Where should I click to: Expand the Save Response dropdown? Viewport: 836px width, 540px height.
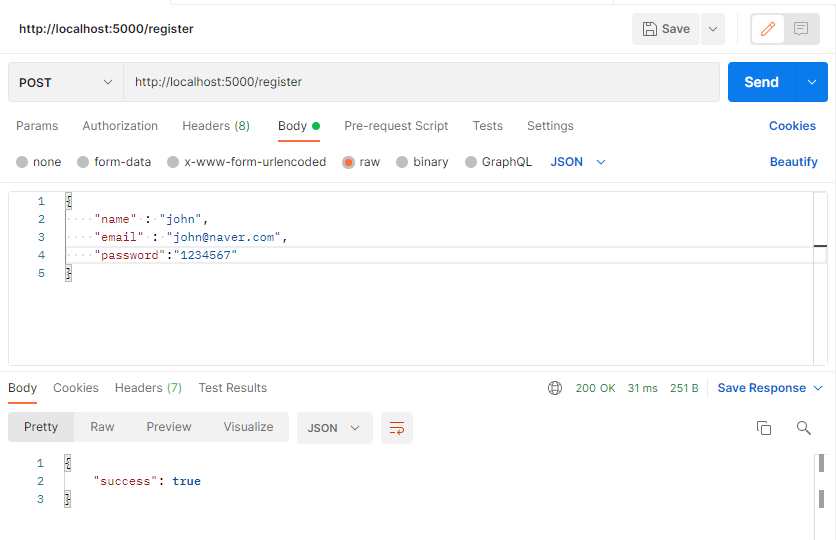818,388
